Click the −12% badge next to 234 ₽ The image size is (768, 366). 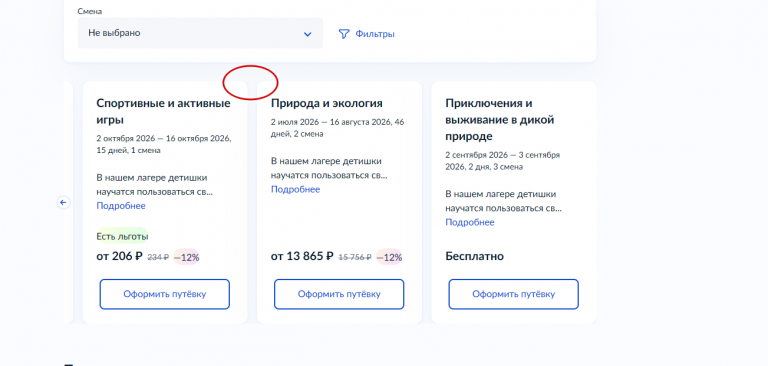click(187, 257)
